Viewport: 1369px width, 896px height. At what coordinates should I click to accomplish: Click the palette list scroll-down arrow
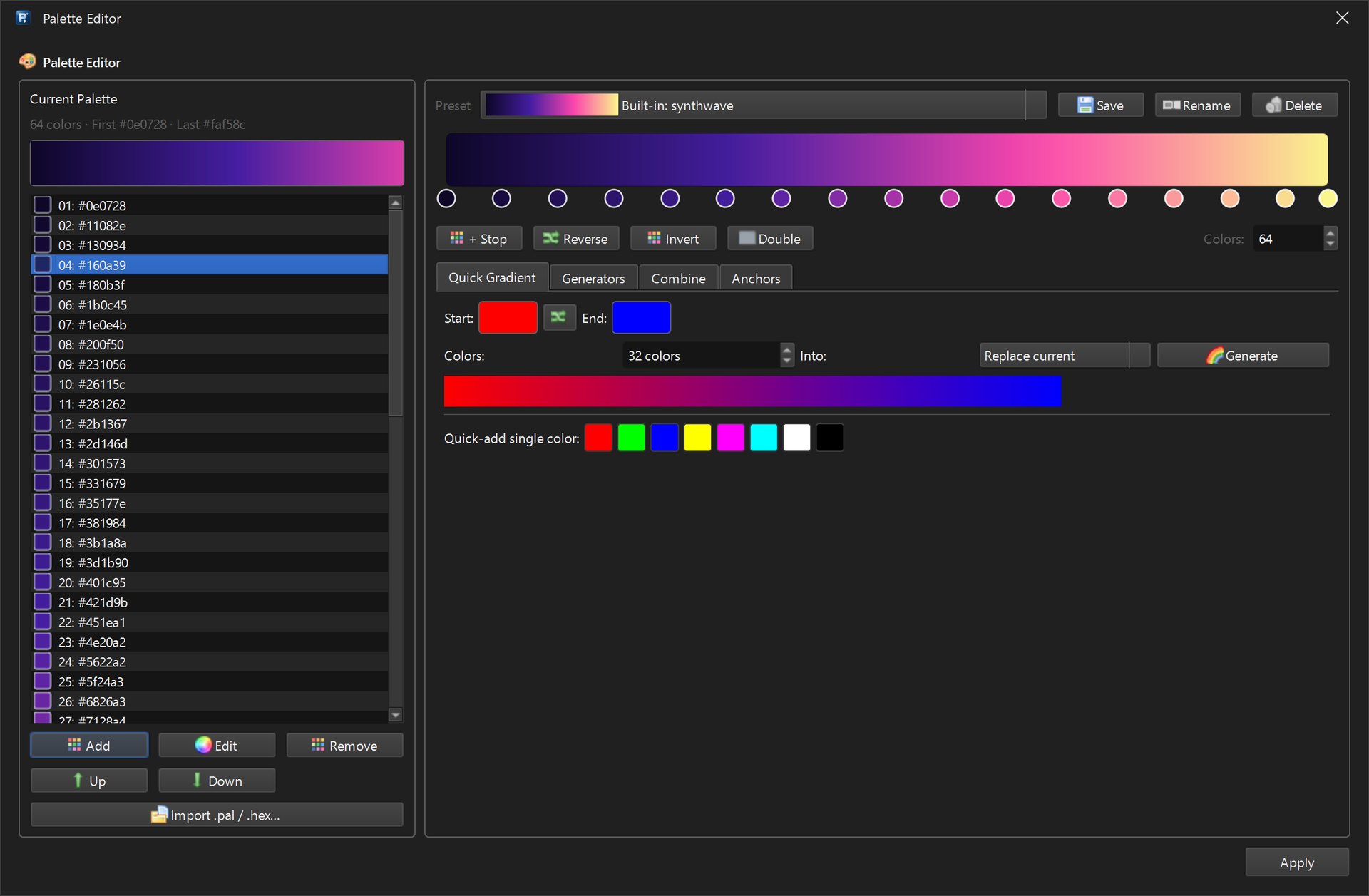click(x=396, y=714)
